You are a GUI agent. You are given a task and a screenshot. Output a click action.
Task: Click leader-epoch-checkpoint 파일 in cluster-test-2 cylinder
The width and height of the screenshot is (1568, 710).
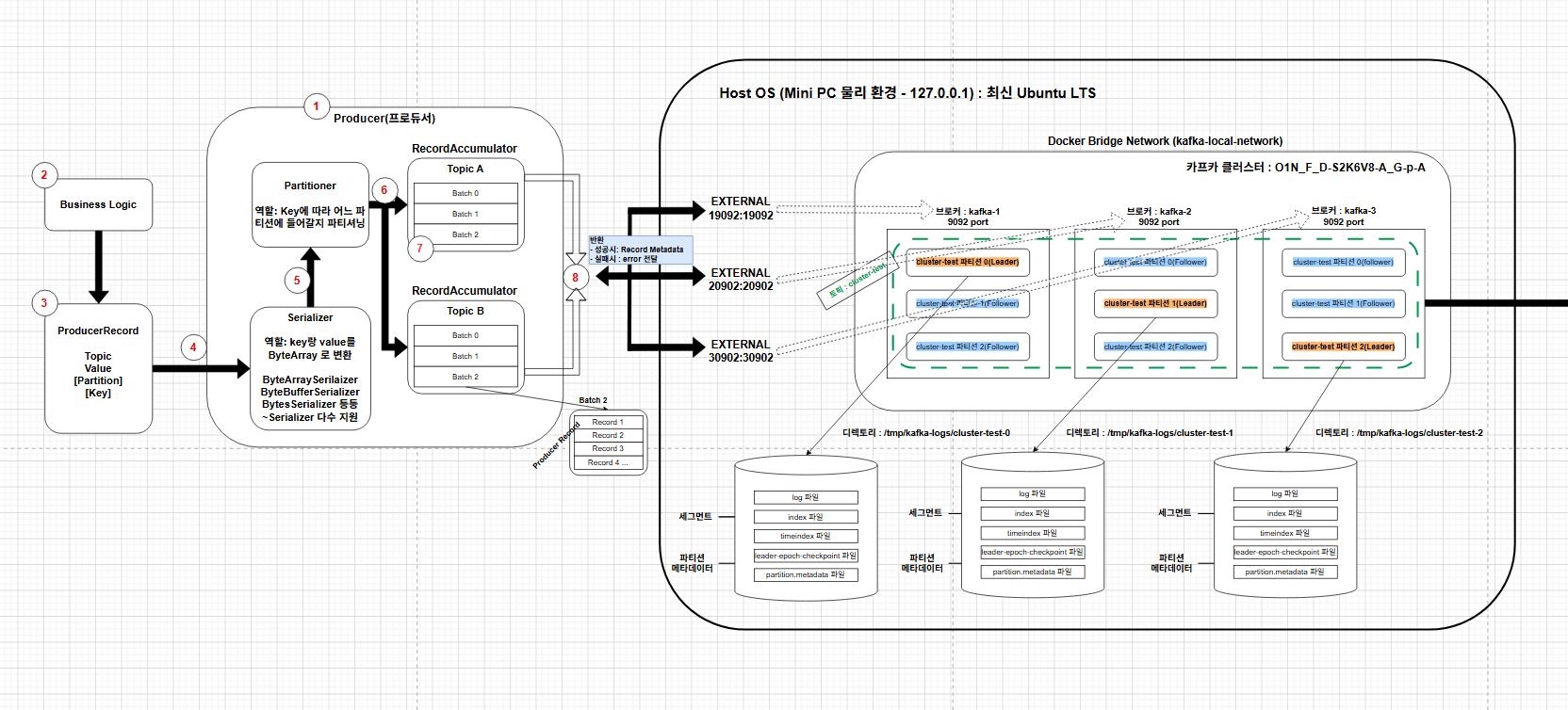pos(1285,552)
